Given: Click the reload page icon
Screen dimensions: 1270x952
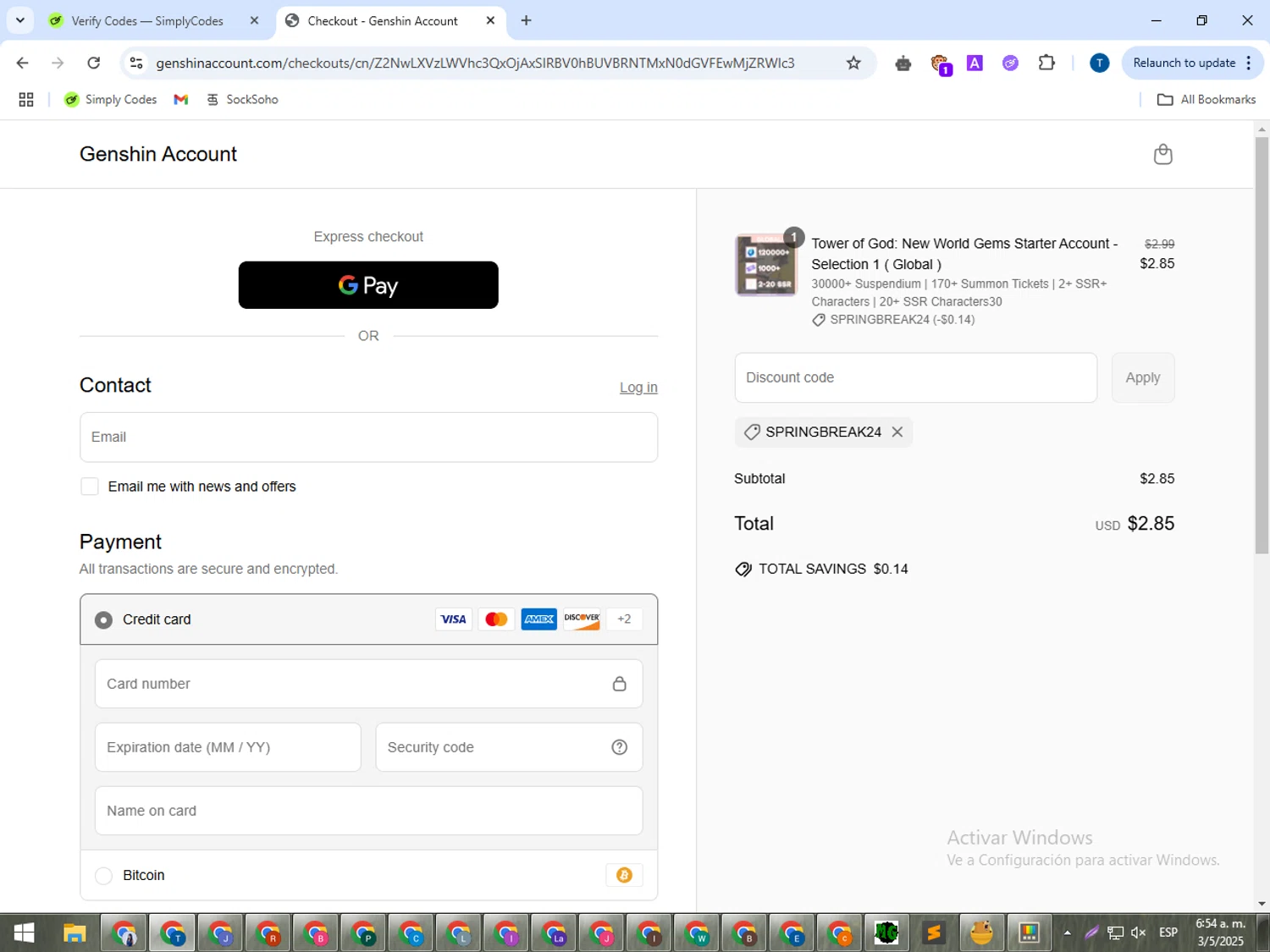Looking at the screenshot, I should point(94,63).
